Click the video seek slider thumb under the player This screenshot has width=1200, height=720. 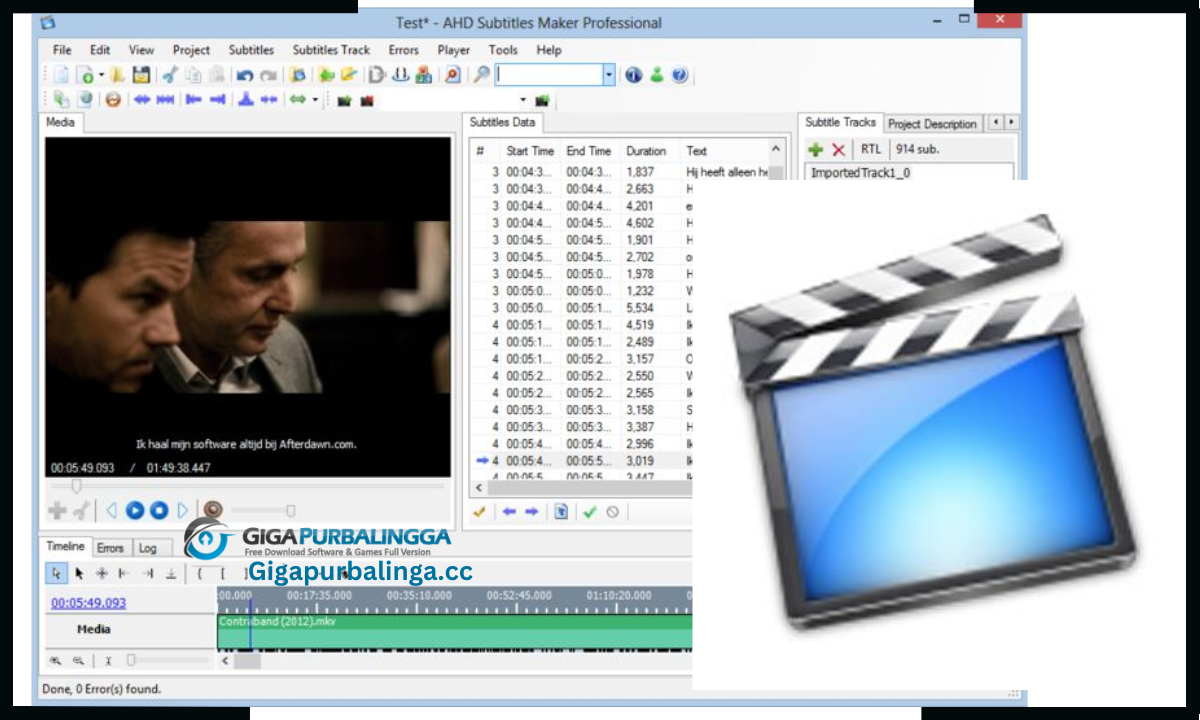coord(75,486)
